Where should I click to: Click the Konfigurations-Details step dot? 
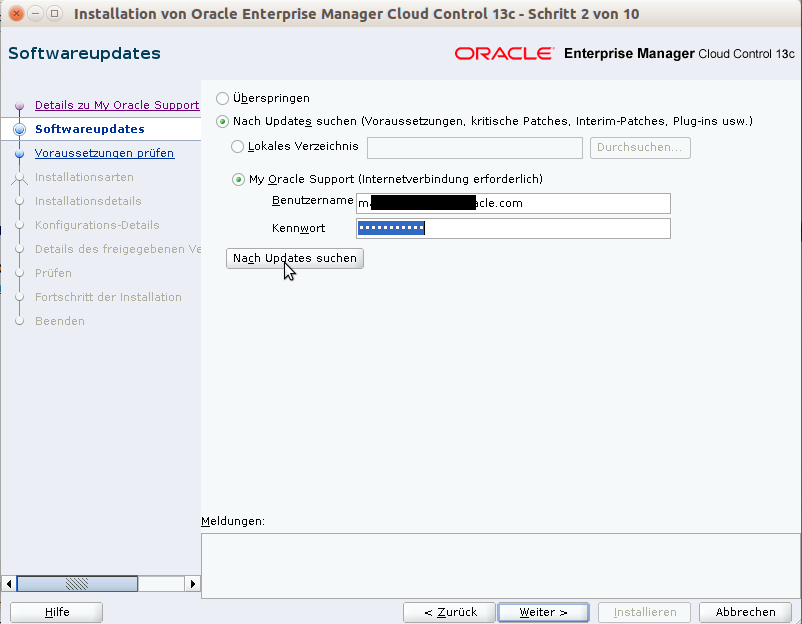(19, 226)
